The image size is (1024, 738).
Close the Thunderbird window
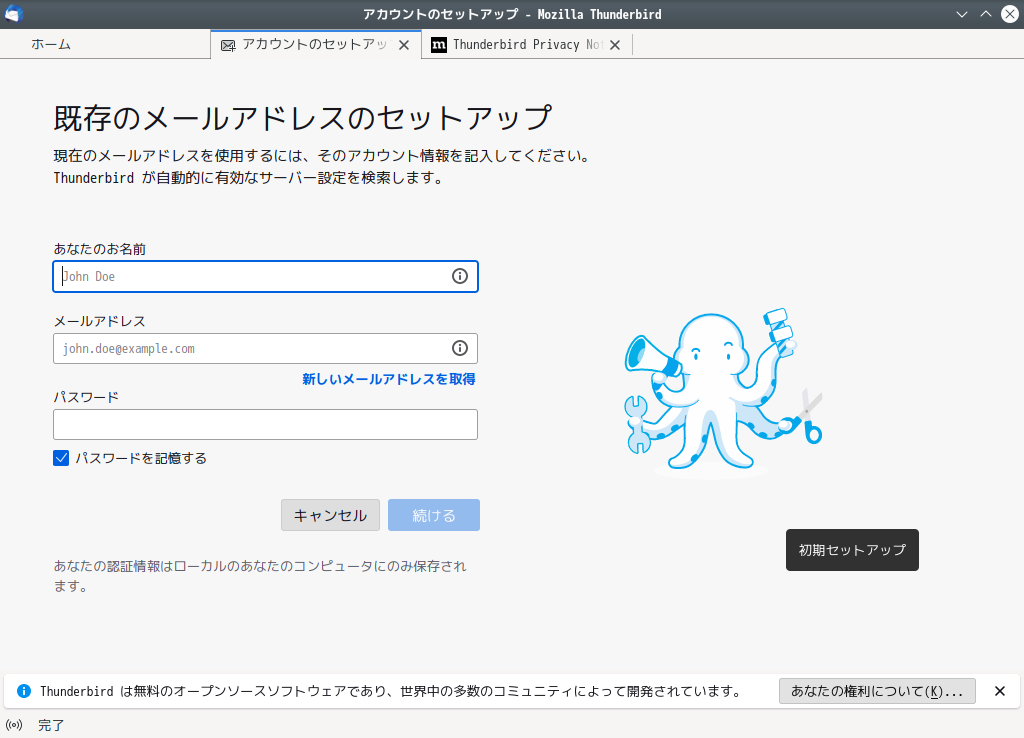[x=1010, y=14]
